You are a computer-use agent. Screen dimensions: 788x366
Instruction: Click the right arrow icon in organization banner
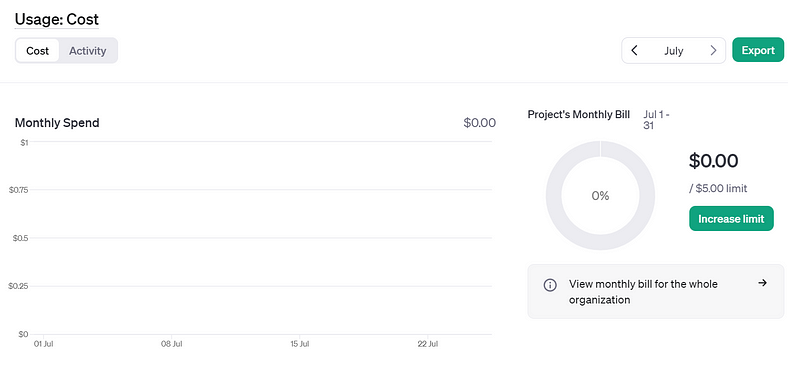(x=762, y=283)
